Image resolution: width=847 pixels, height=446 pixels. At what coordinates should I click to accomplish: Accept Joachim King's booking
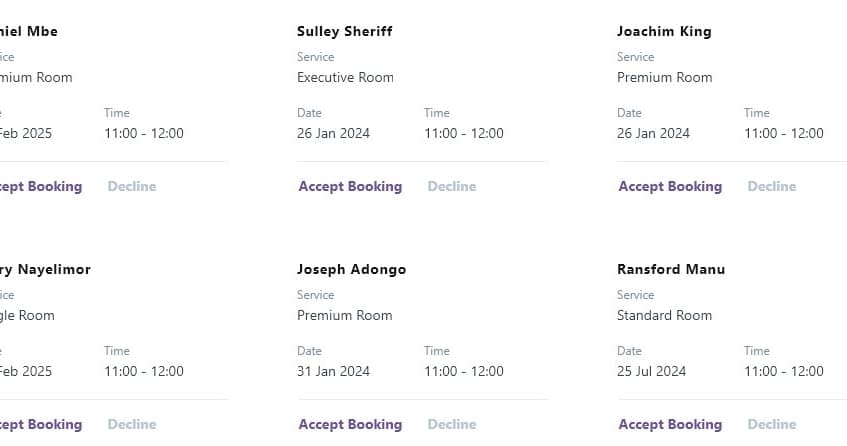click(670, 186)
